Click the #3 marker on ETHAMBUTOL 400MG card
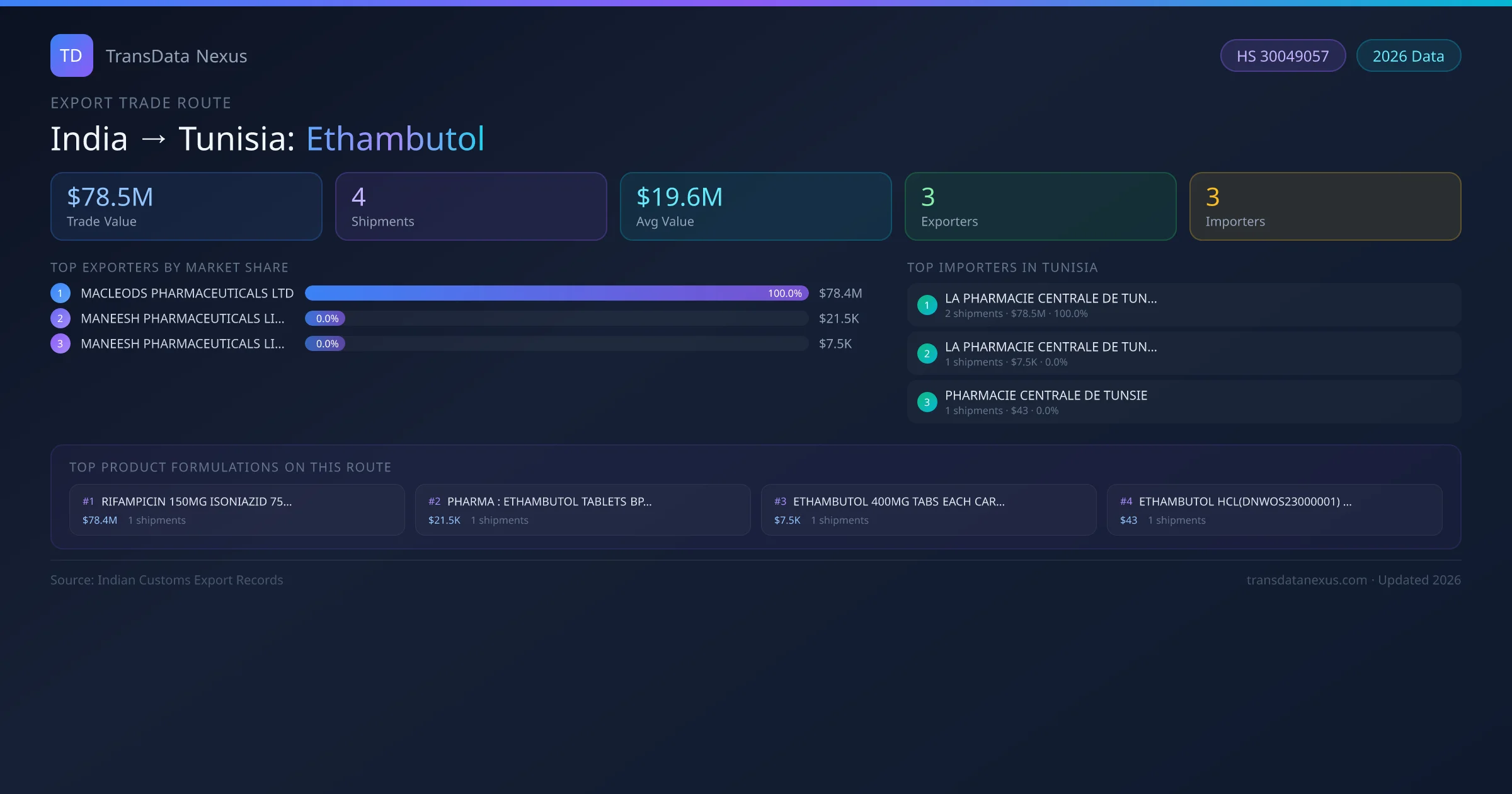This screenshot has height=794, width=1512. (781, 502)
